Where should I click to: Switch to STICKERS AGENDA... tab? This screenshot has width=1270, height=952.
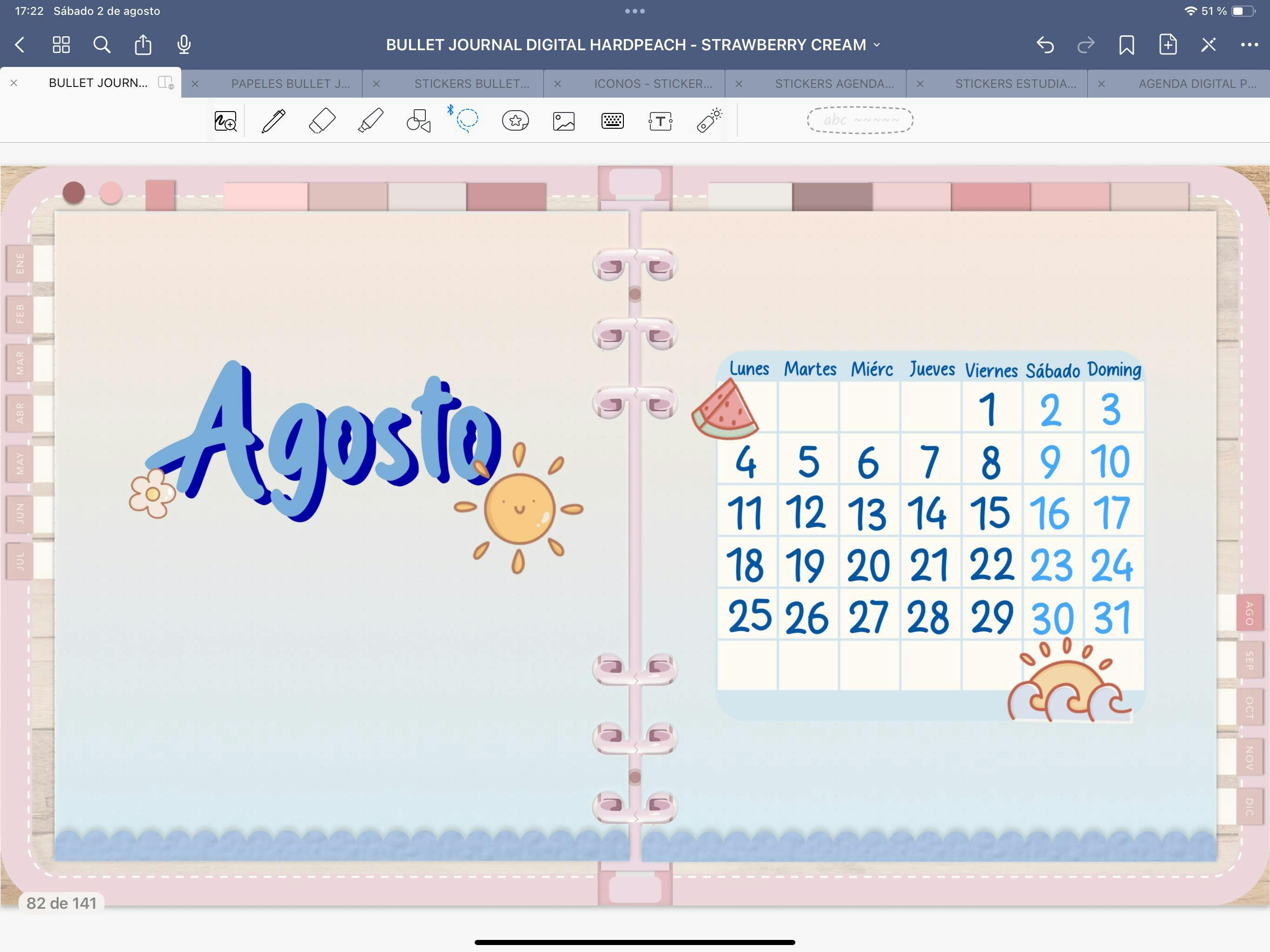[833, 84]
